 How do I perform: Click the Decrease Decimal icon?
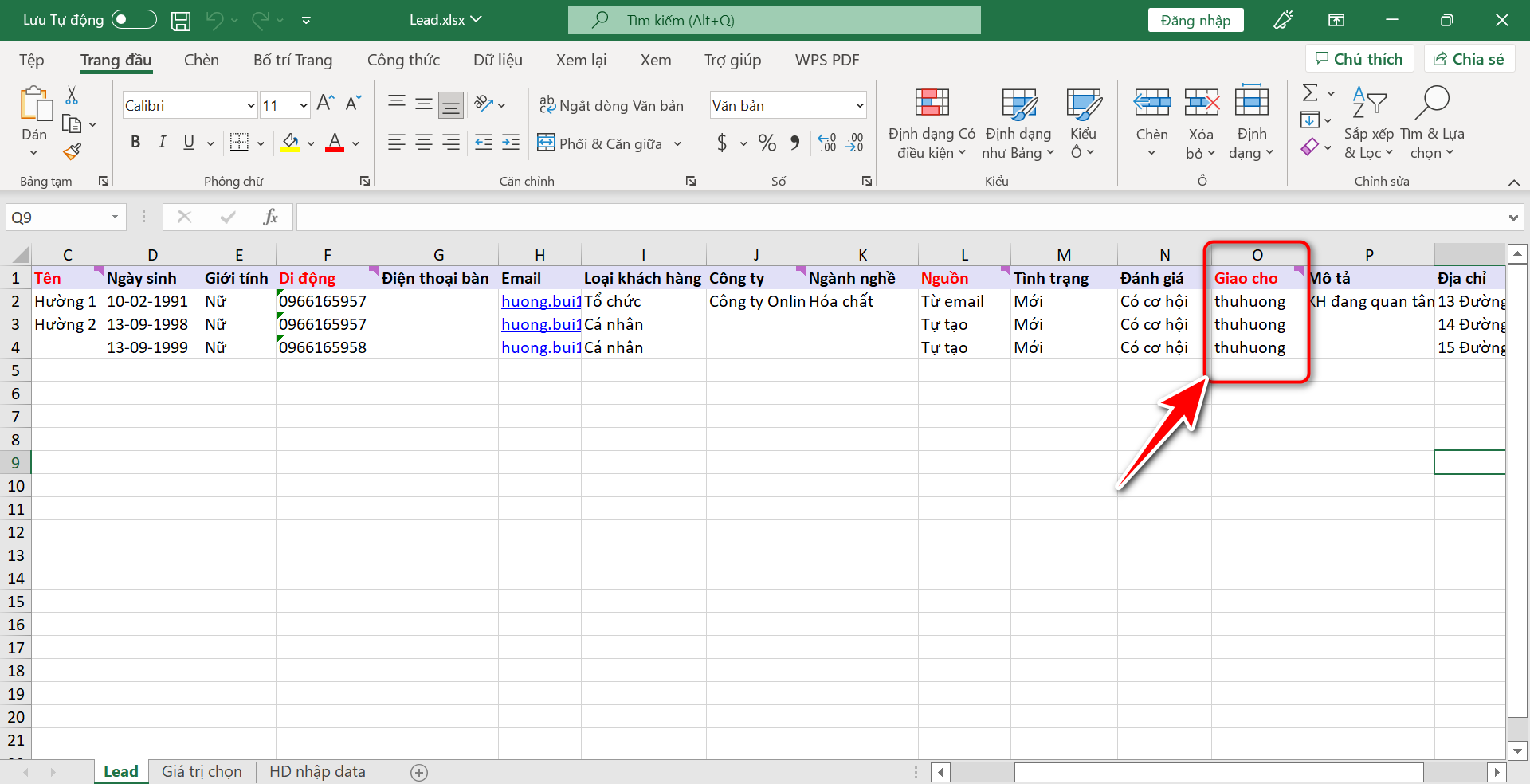point(855,143)
